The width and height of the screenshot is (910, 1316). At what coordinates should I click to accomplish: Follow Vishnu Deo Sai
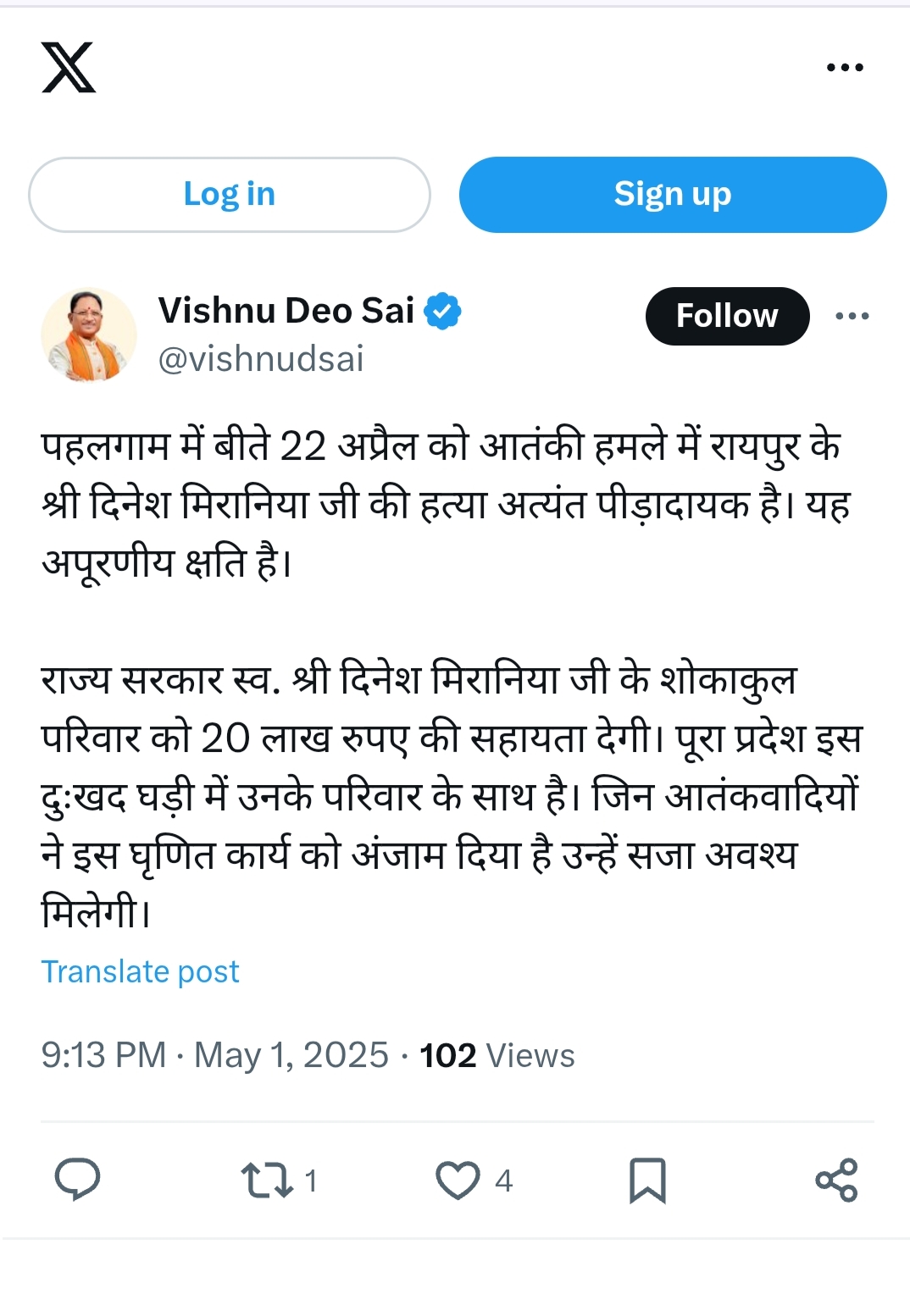(x=727, y=316)
